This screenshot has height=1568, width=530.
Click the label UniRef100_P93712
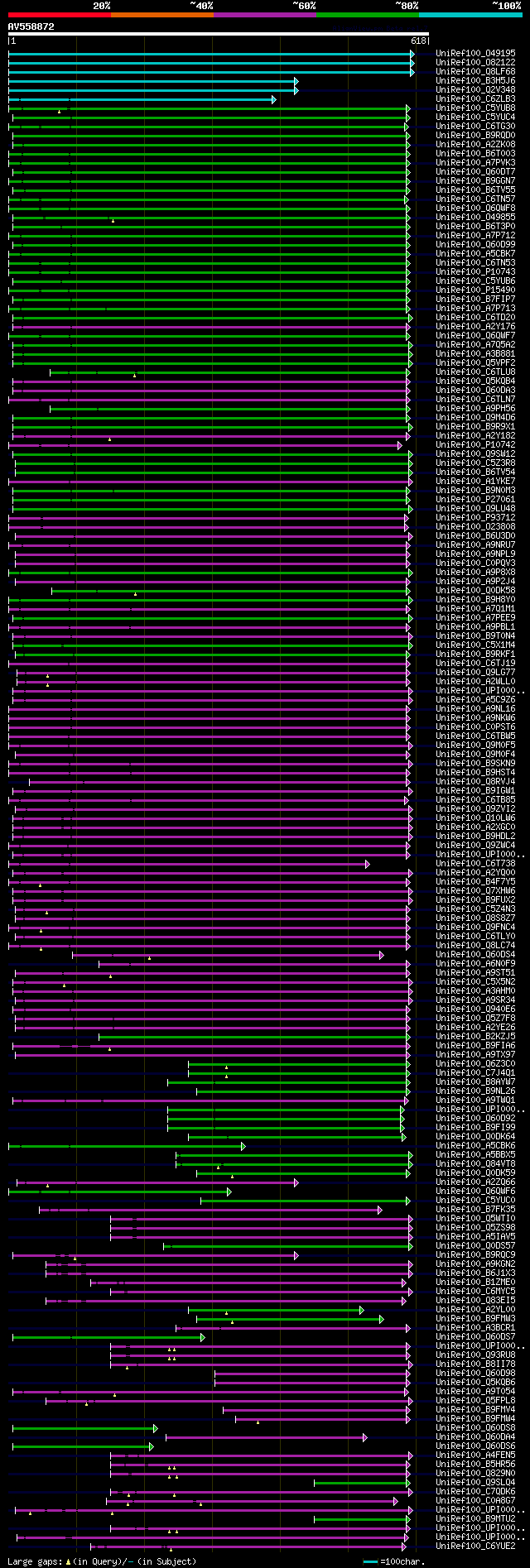(x=476, y=517)
